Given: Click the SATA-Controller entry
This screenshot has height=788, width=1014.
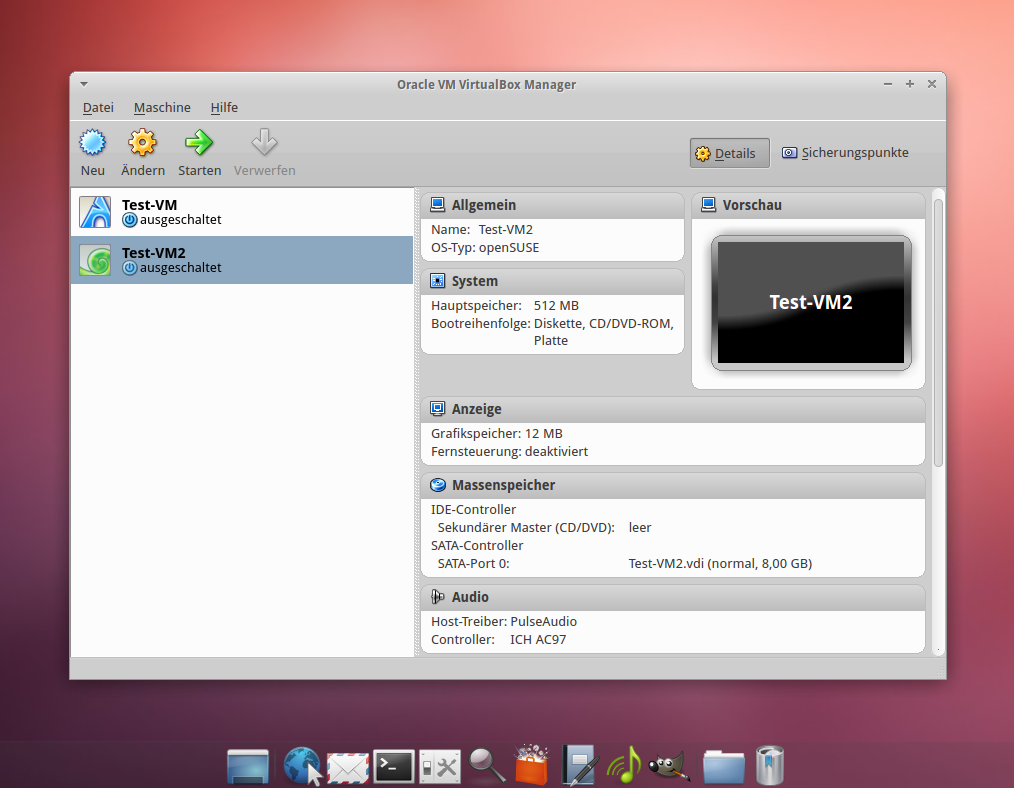Looking at the screenshot, I should pos(477,546).
